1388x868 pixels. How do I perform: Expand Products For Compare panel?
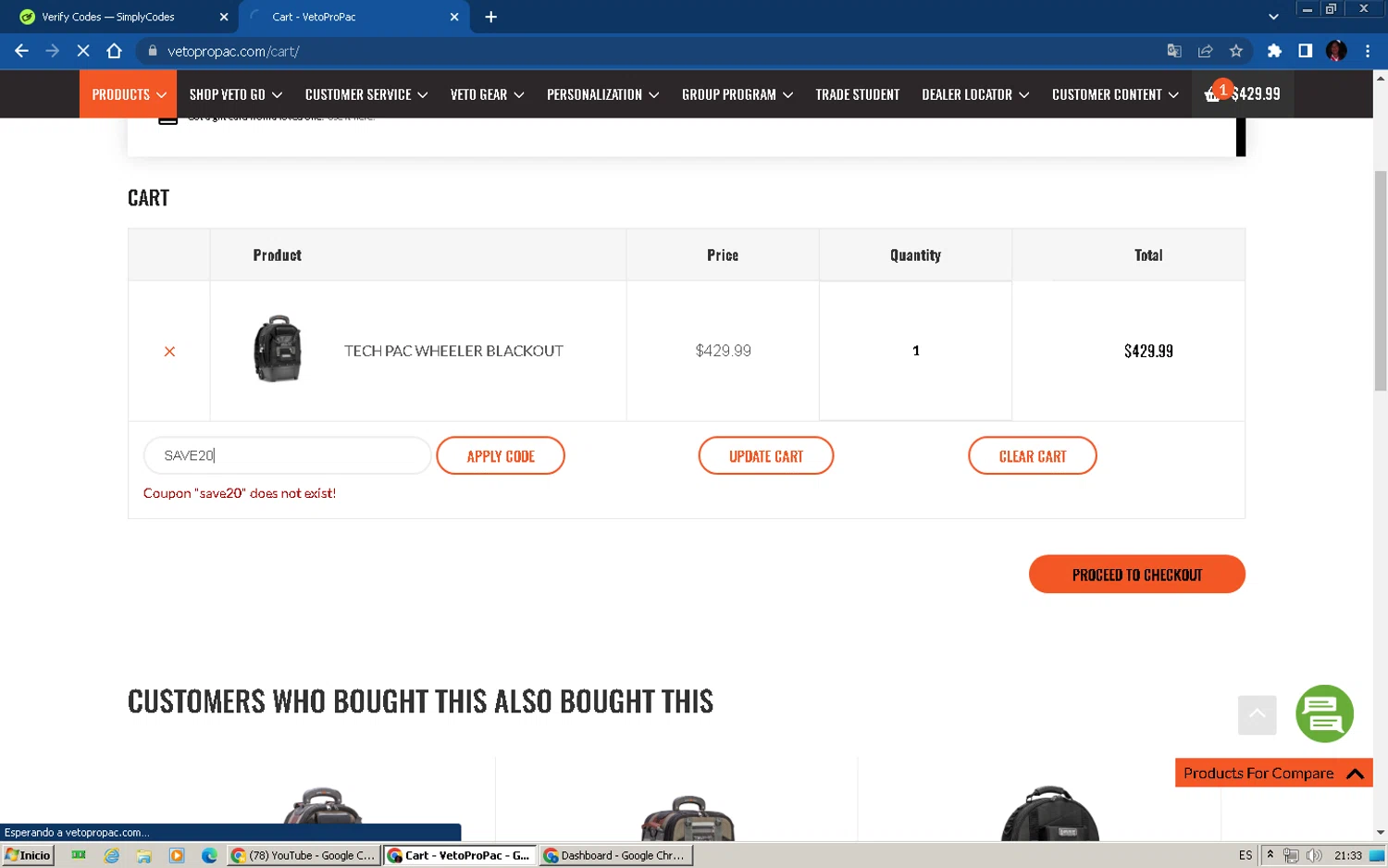[1273, 773]
